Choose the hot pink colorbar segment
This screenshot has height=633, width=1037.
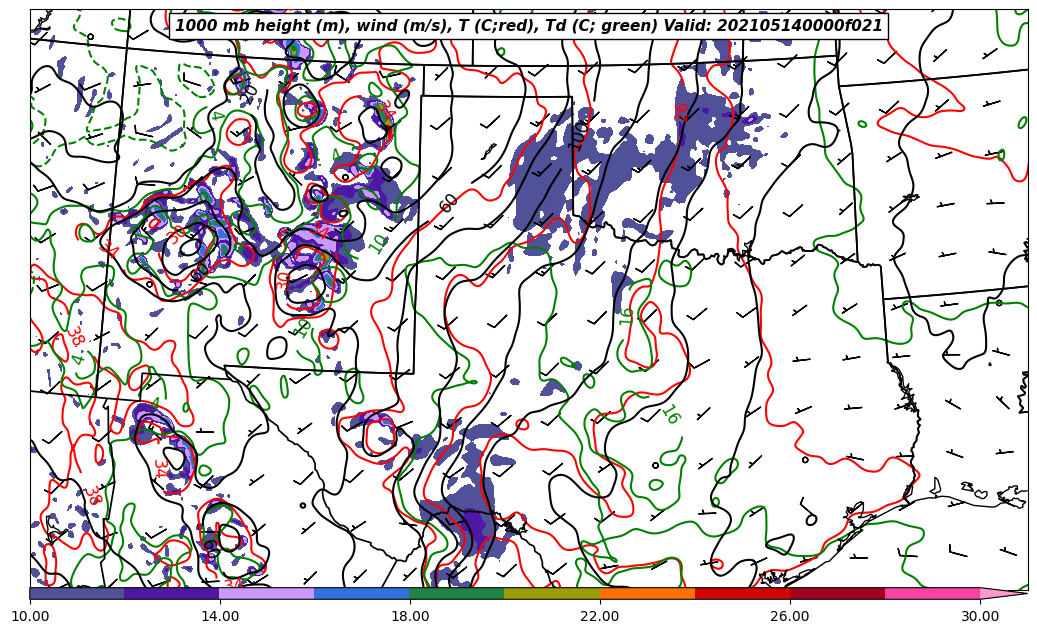(x=932, y=593)
